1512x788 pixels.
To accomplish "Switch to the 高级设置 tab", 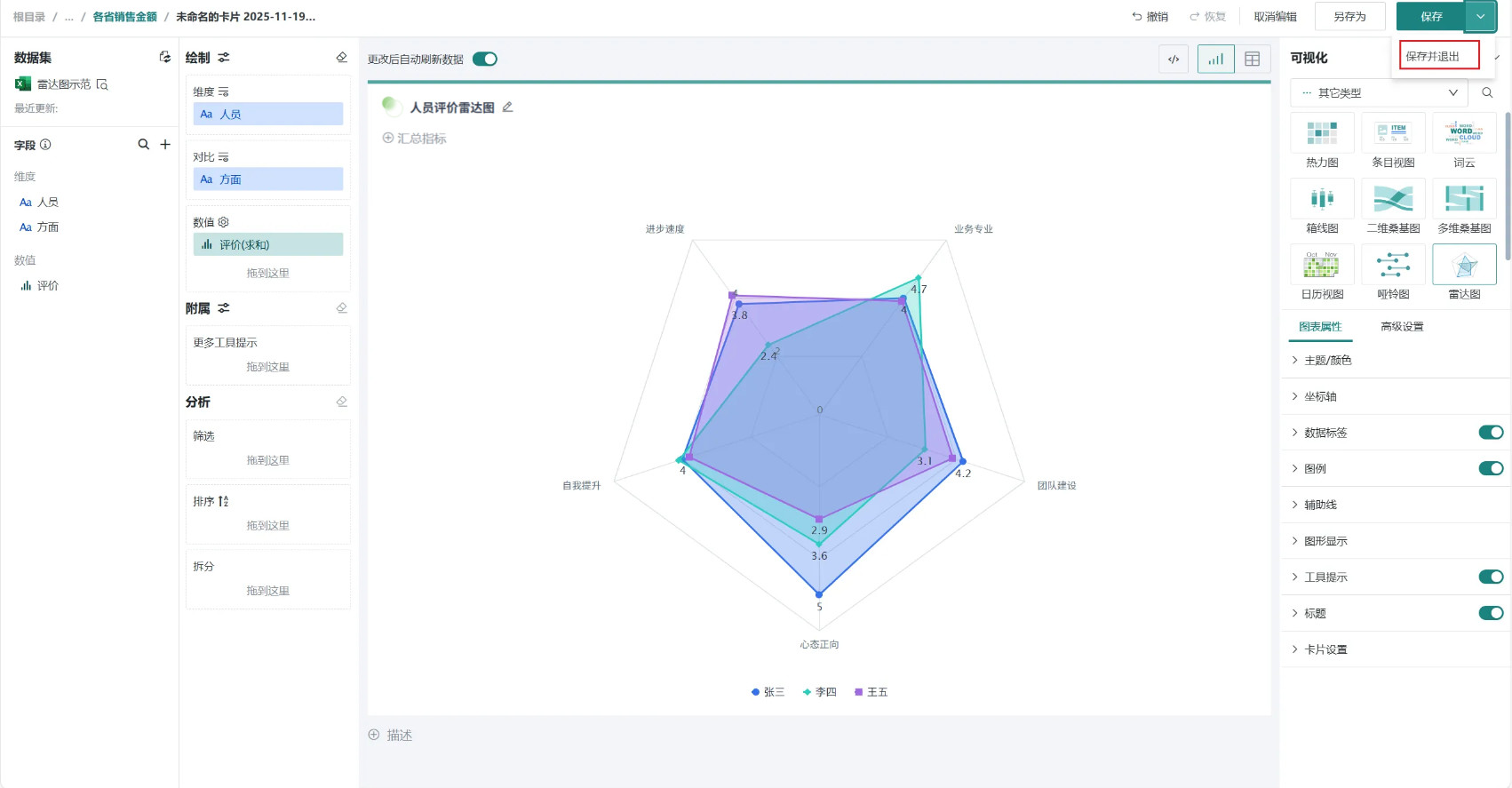I will click(1401, 327).
